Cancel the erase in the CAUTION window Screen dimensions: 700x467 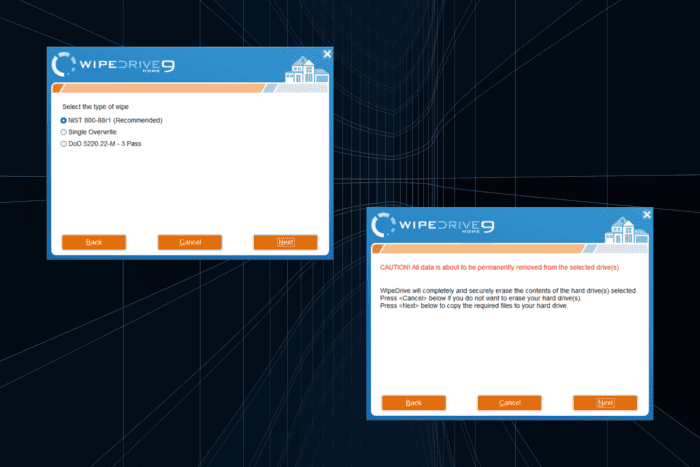(509, 403)
